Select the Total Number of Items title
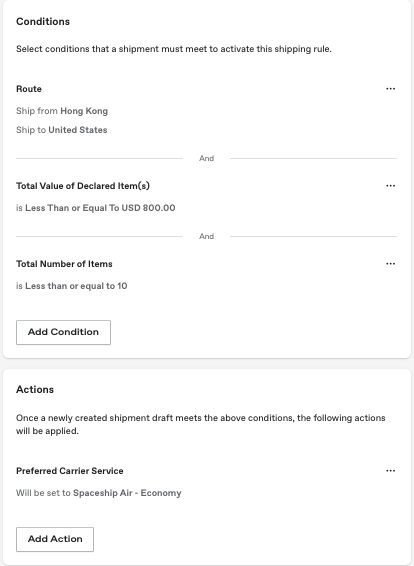414x566 pixels. (x=64, y=264)
